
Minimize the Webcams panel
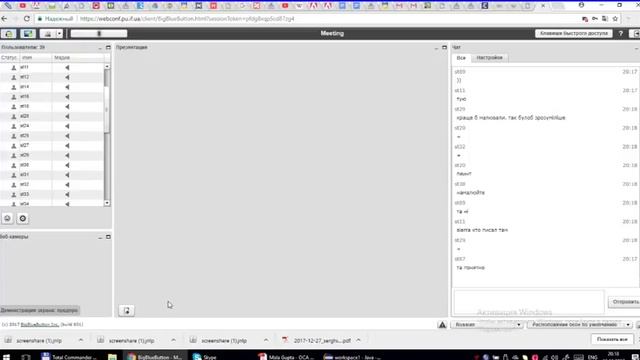point(100,237)
